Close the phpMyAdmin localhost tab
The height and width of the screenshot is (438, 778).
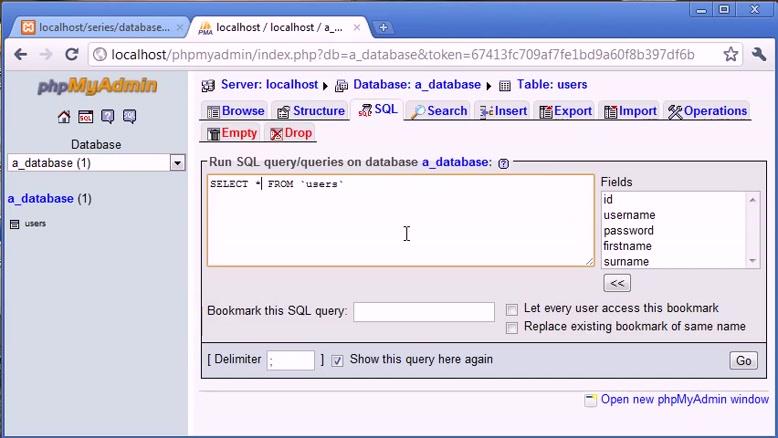pyautogui.click(x=357, y=27)
